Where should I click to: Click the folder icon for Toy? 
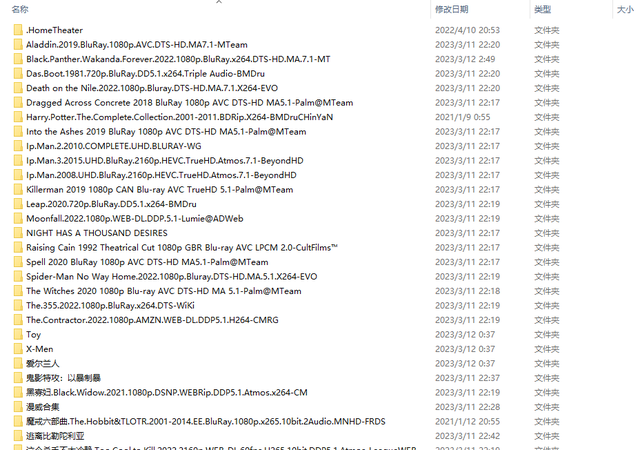18,334
